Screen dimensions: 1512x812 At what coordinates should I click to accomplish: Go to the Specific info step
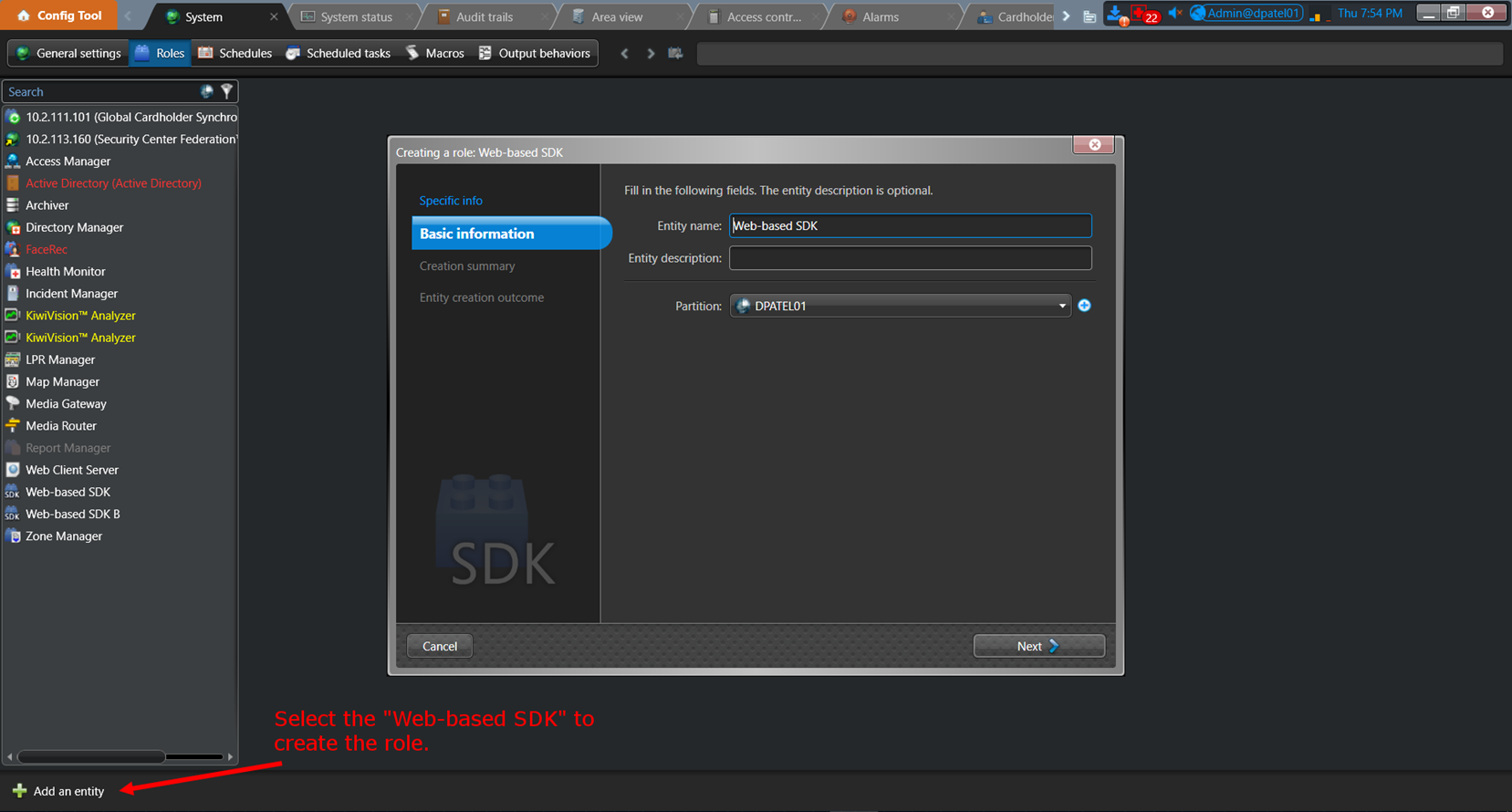(451, 201)
